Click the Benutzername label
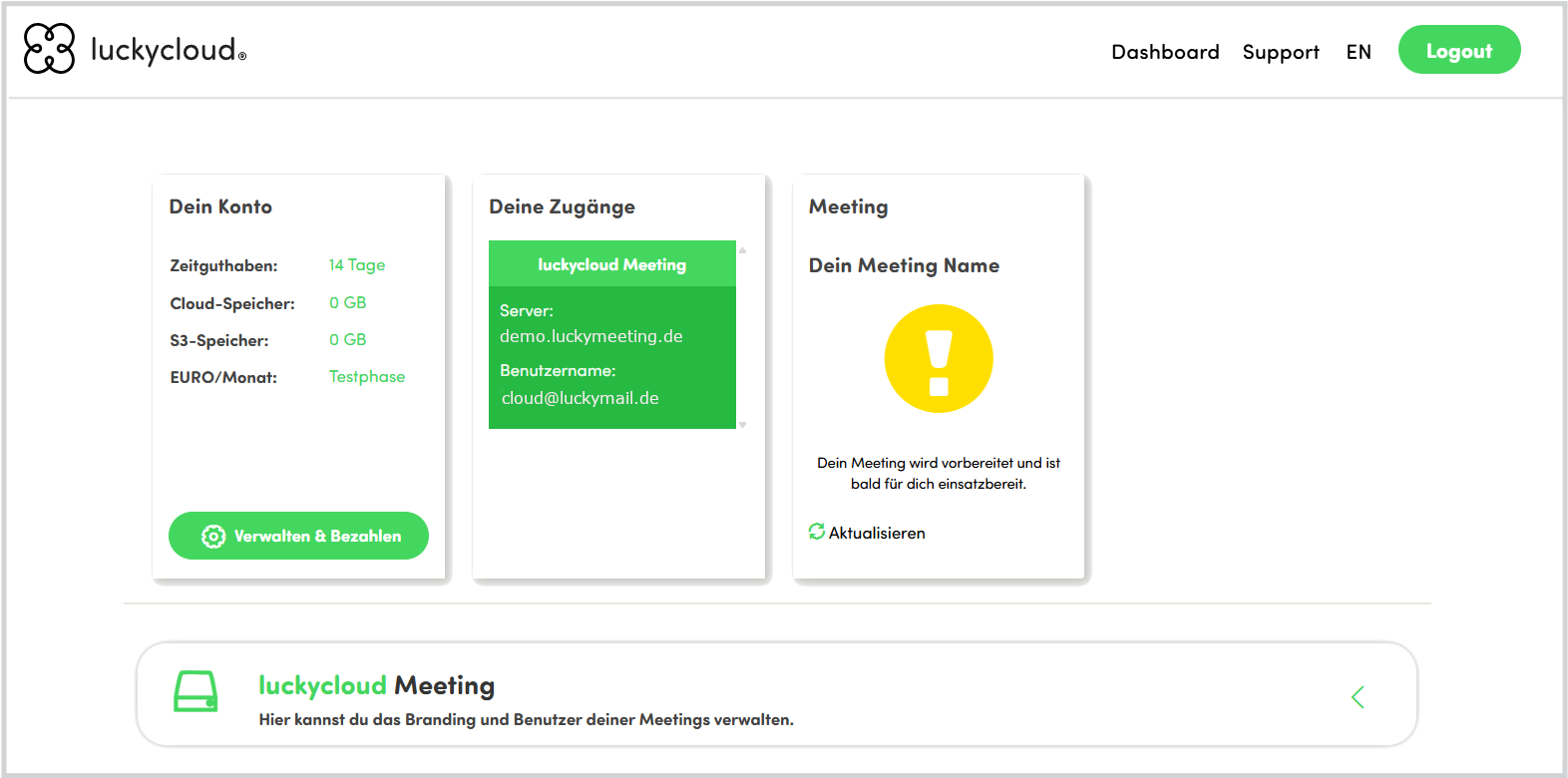The width and height of the screenshot is (1568, 778). 558,370
